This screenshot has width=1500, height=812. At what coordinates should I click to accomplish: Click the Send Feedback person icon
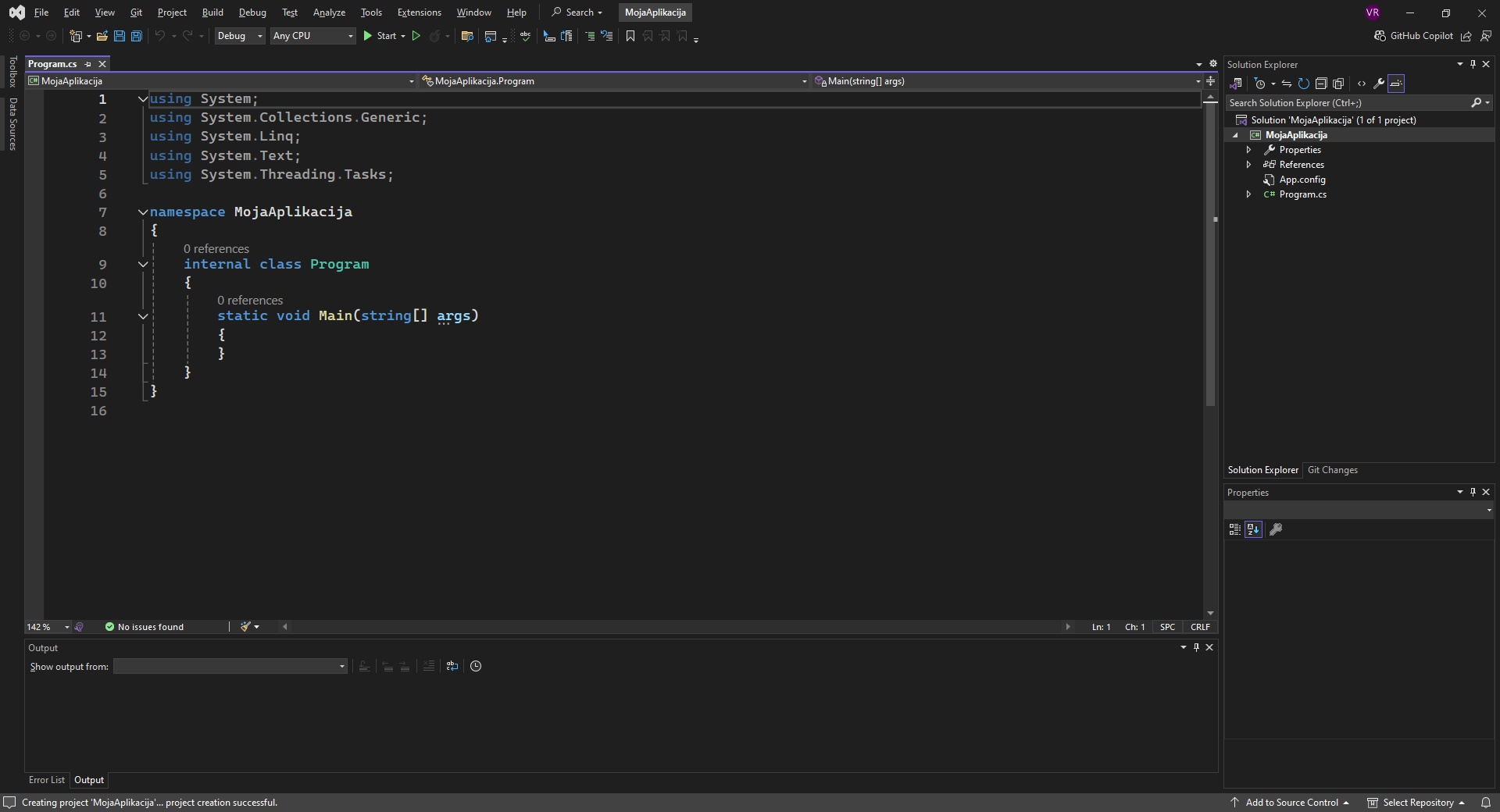click(1486, 36)
